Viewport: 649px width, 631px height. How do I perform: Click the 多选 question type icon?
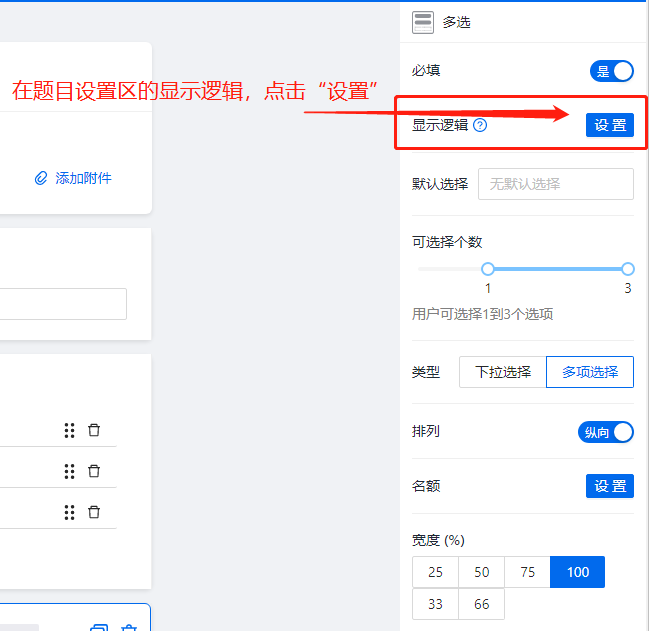(423, 22)
